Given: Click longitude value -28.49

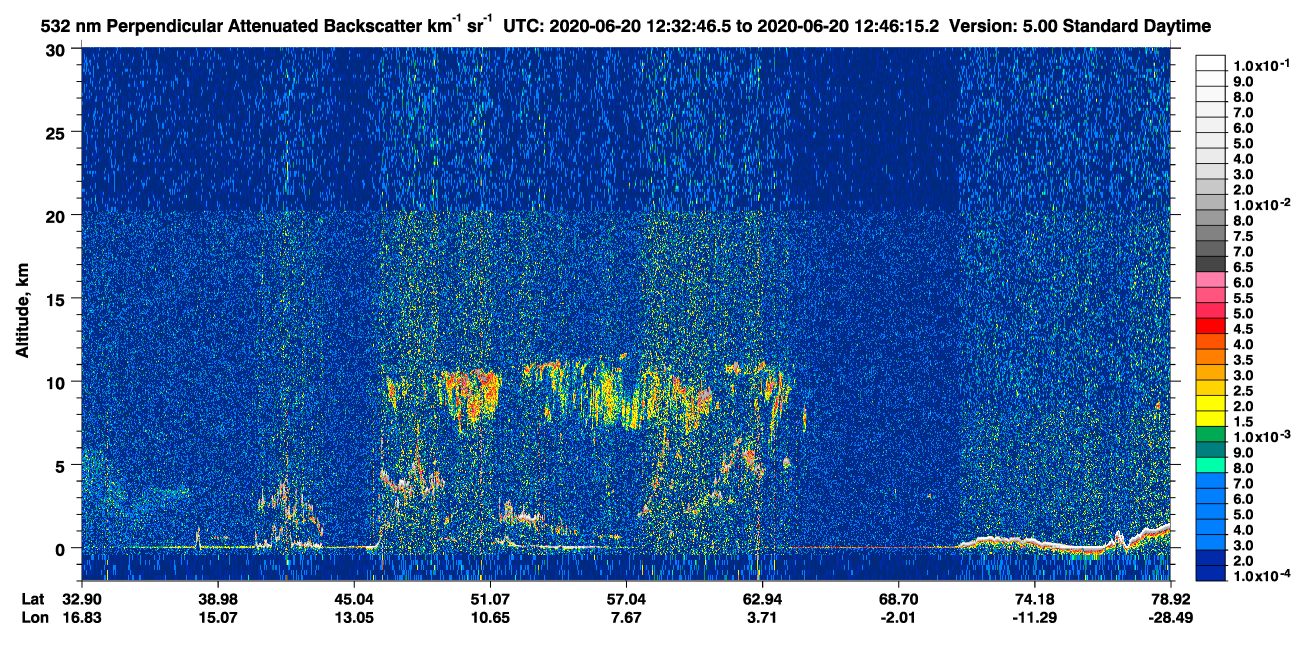Looking at the screenshot, I should 1170,617.
